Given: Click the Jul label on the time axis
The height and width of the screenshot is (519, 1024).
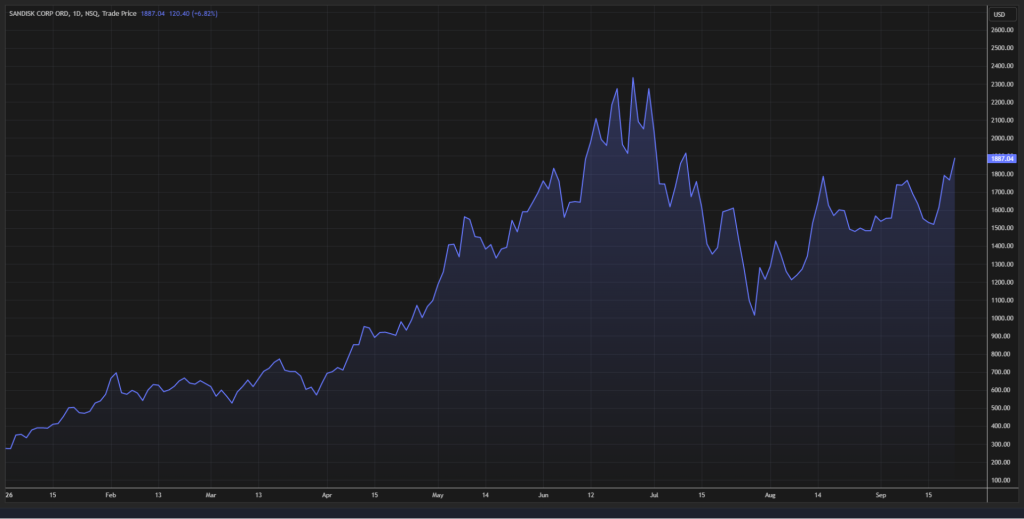Looking at the screenshot, I should click(654, 495).
